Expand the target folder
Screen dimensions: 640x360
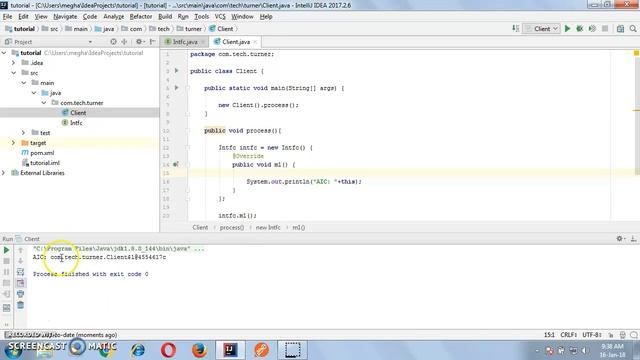click(x=13, y=143)
